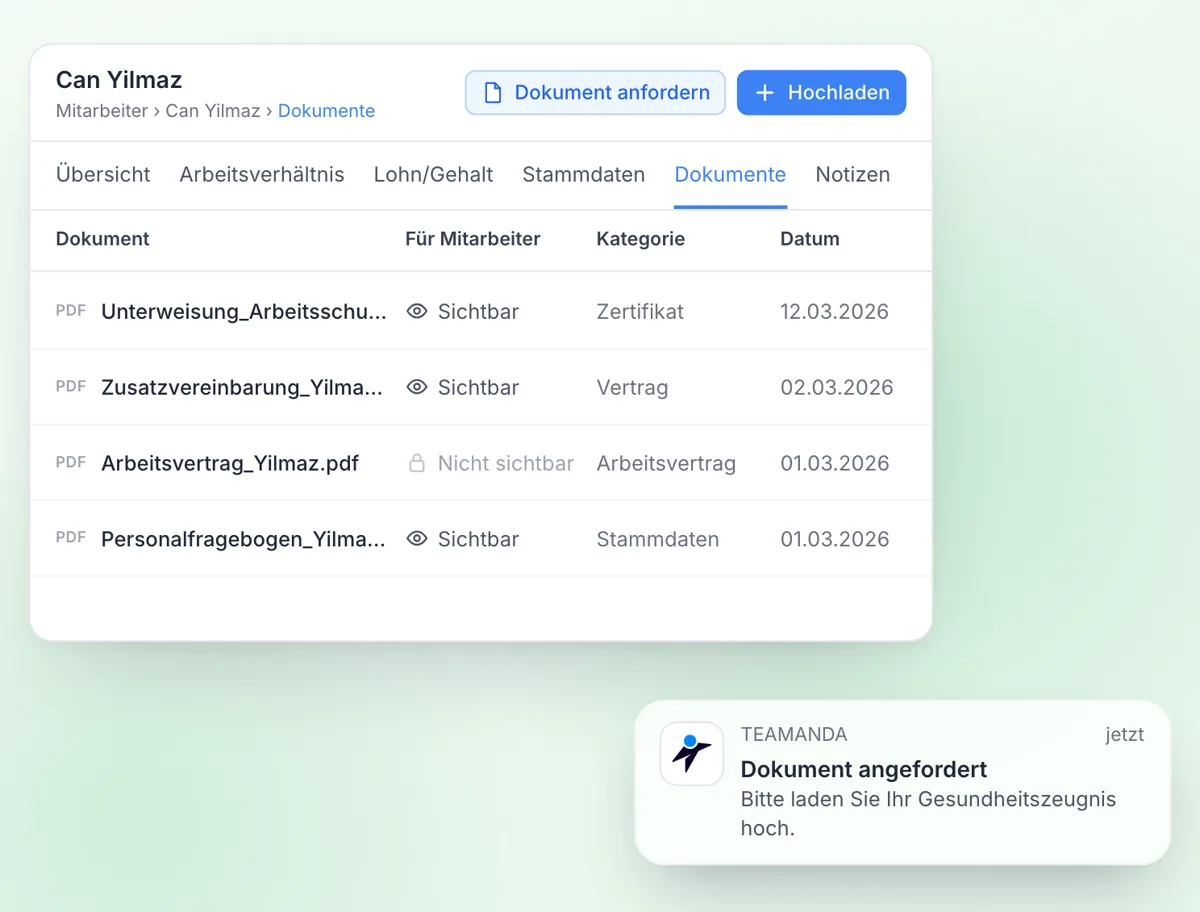The width and height of the screenshot is (1200, 912).
Task: Click the Gesundheitszeugnis notification message
Action: pyautogui.click(x=928, y=814)
